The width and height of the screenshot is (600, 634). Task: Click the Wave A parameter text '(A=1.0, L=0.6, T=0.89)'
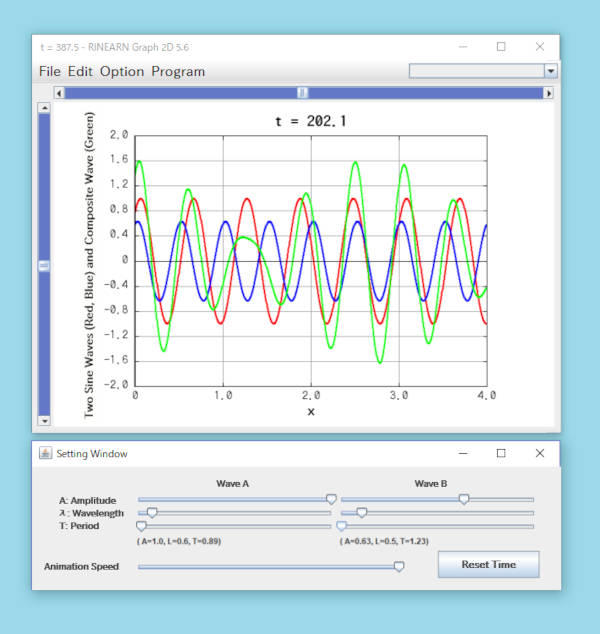pos(179,541)
